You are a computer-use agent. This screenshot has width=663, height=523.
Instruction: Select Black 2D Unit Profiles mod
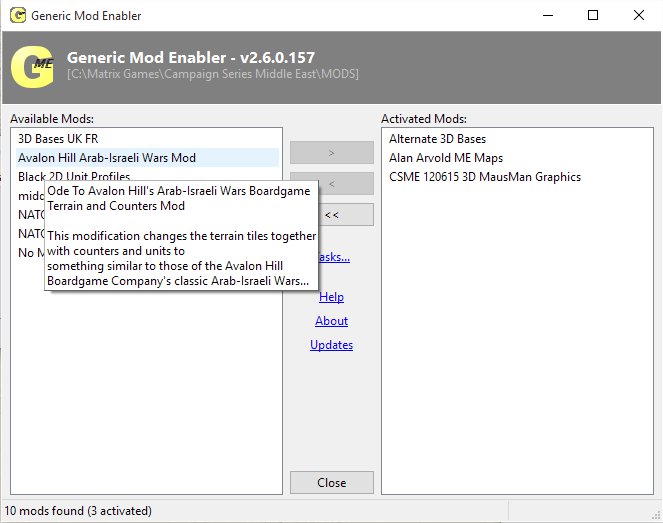(147, 176)
